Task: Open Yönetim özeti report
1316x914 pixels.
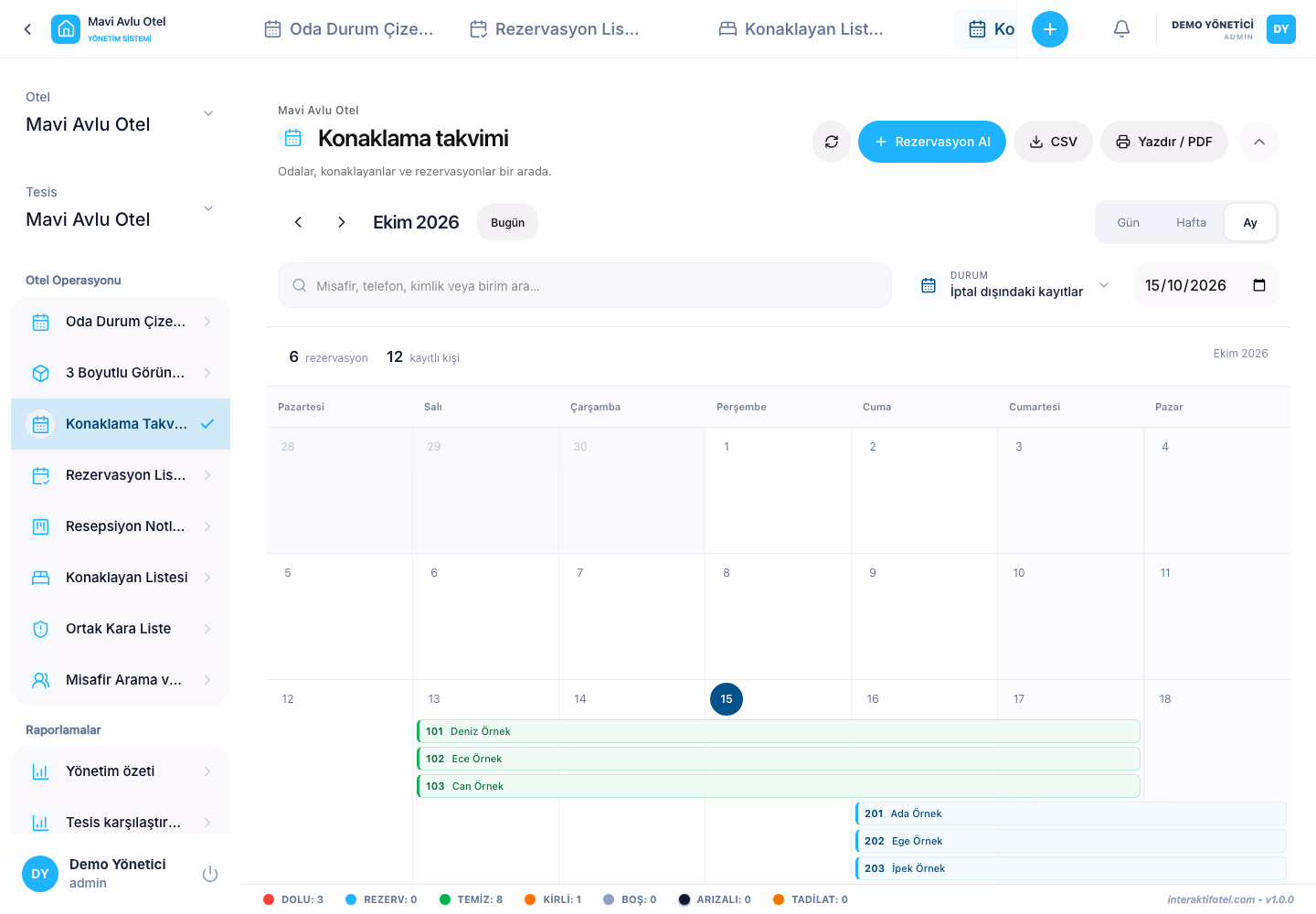Action: point(121,771)
